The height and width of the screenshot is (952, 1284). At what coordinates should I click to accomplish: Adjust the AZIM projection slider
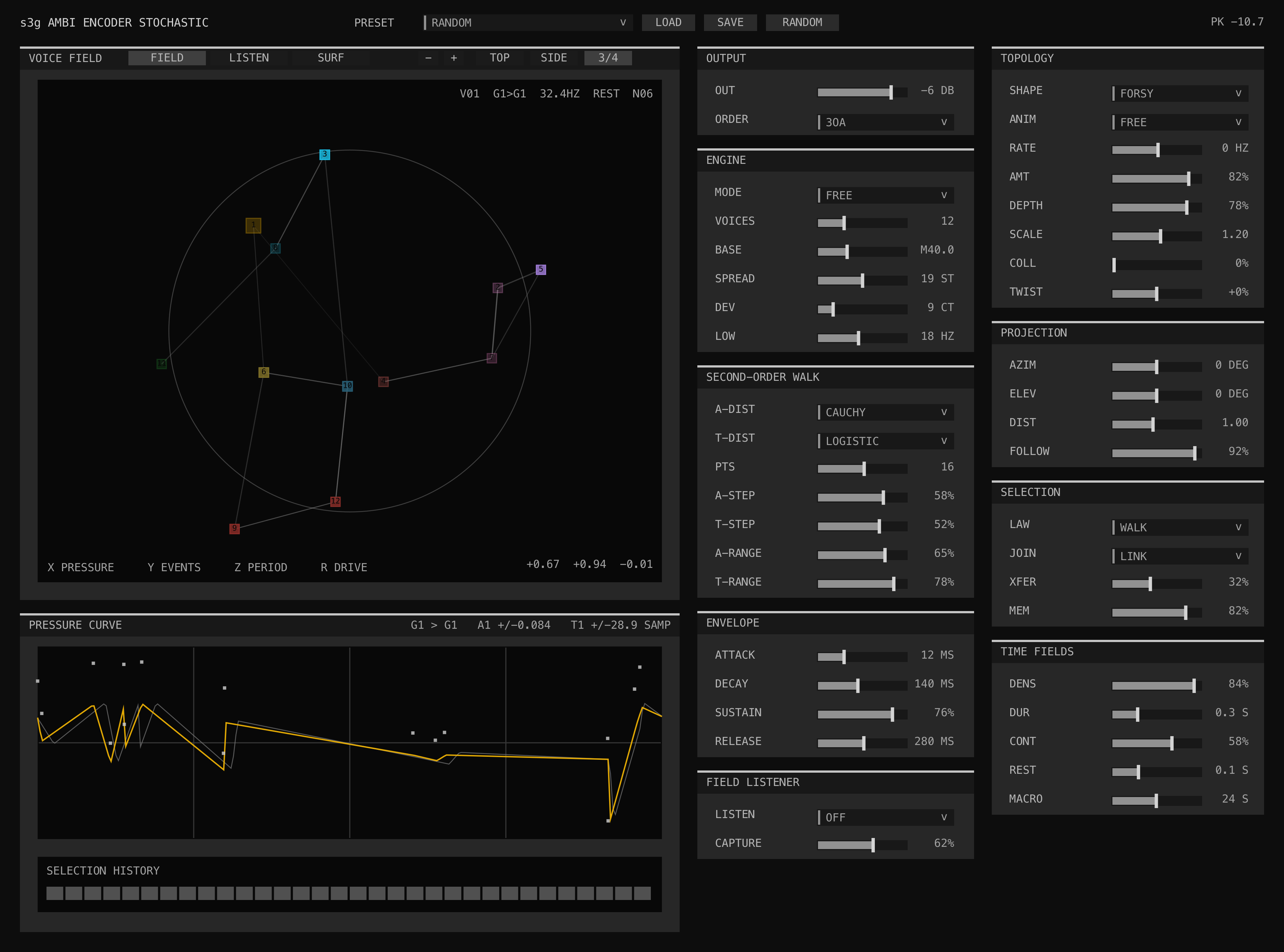(1157, 367)
